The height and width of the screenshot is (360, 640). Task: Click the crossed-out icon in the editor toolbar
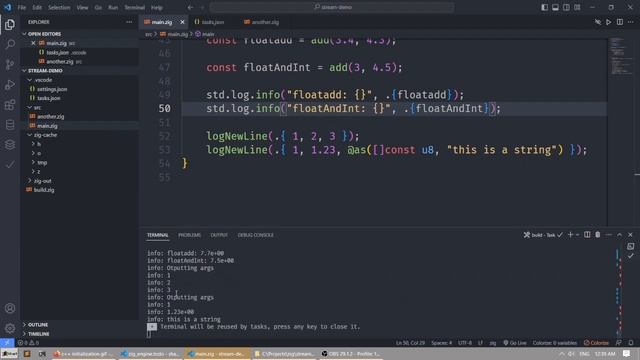(x=598, y=22)
